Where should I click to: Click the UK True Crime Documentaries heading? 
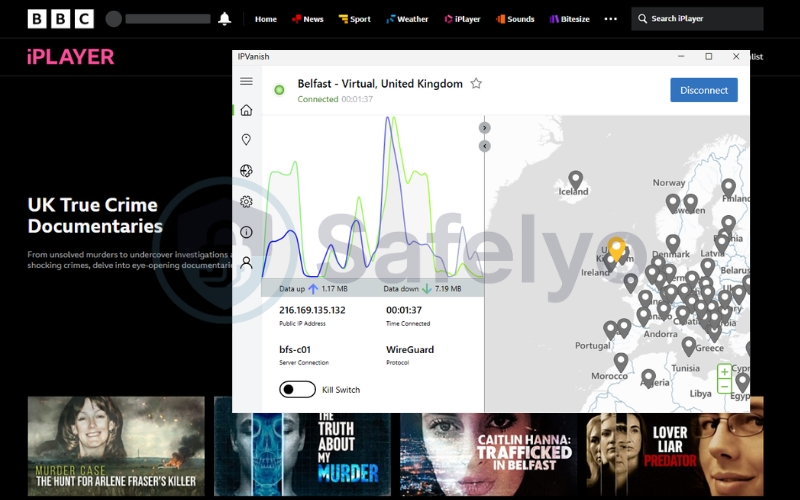pyautogui.click(x=95, y=215)
